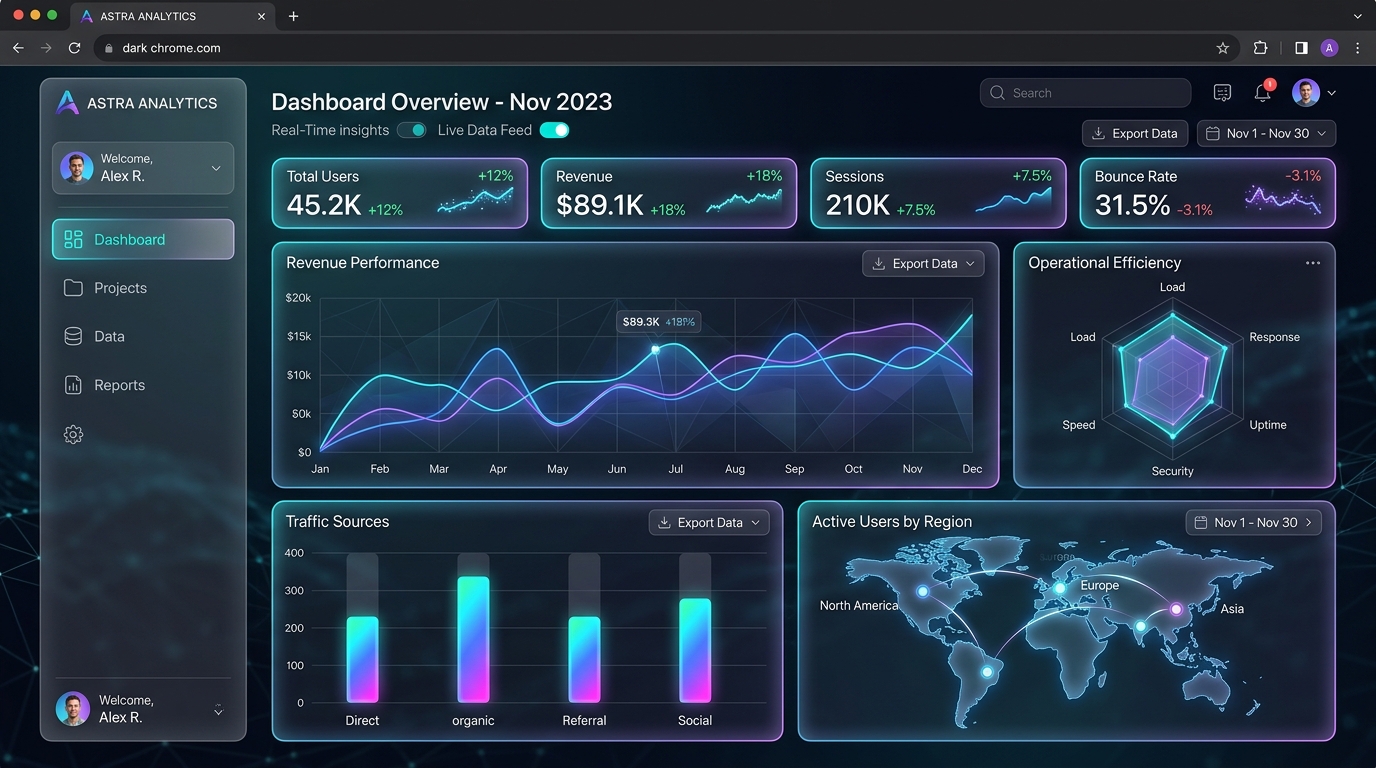
Task: Close the ASTRA ANALYTICS tab
Action: (262, 16)
